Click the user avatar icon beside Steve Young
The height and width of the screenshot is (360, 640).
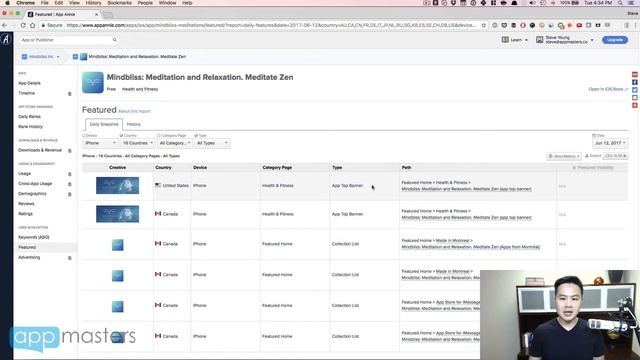pos(540,40)
